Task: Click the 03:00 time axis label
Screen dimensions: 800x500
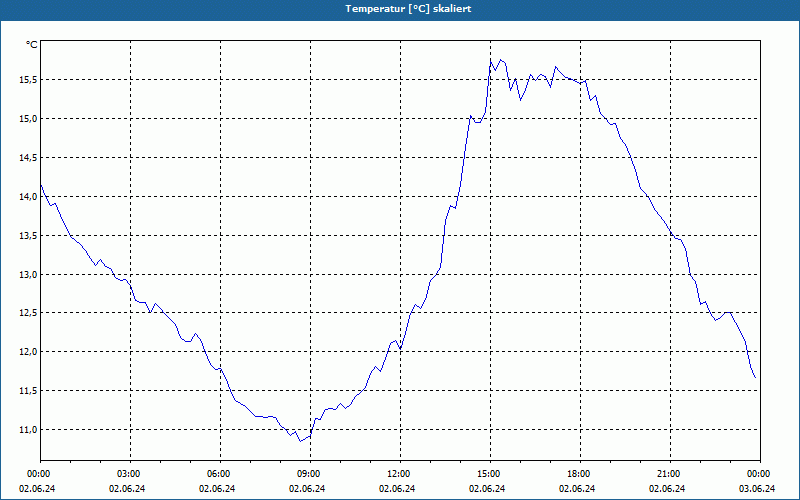Action: pyautogui.click(x=130, y=474)
